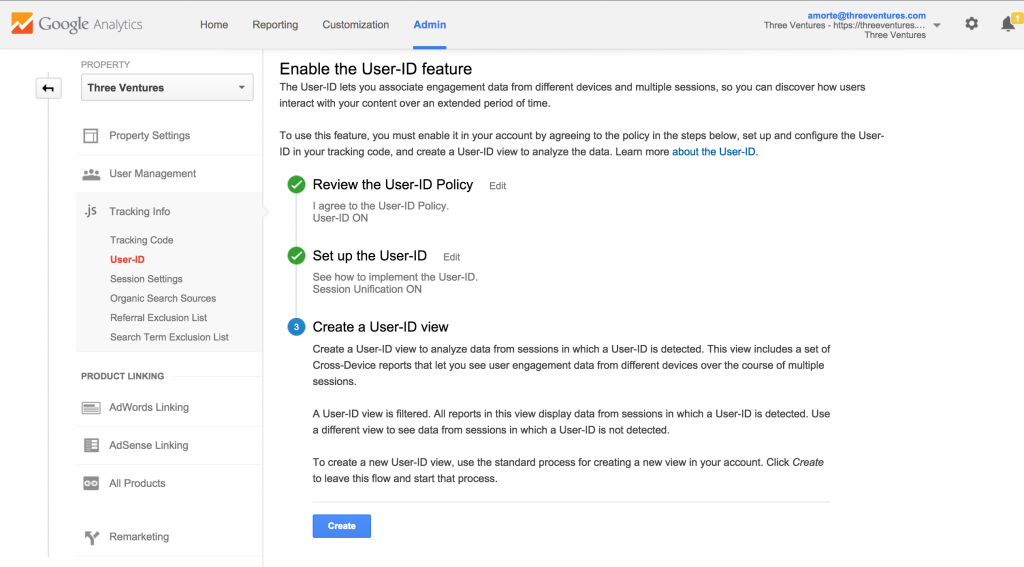Click the blue Create button
The image size is (1024, 567).
point(342,526)
